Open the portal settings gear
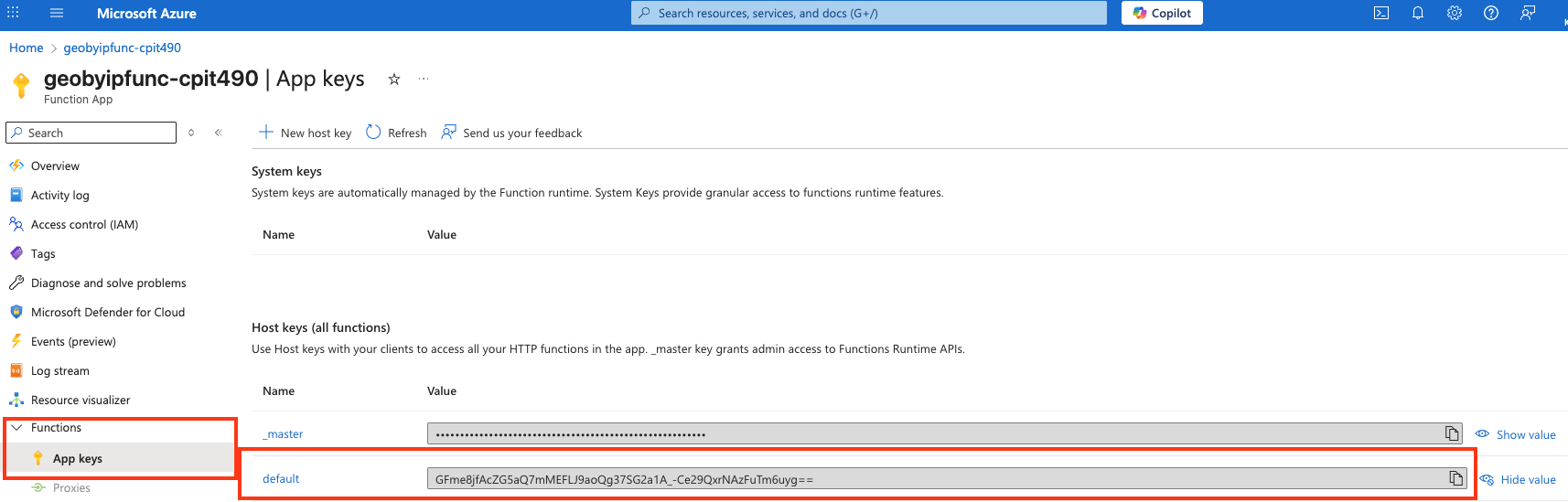The height and width of the screenshot is (502, 1568). 1455,13
